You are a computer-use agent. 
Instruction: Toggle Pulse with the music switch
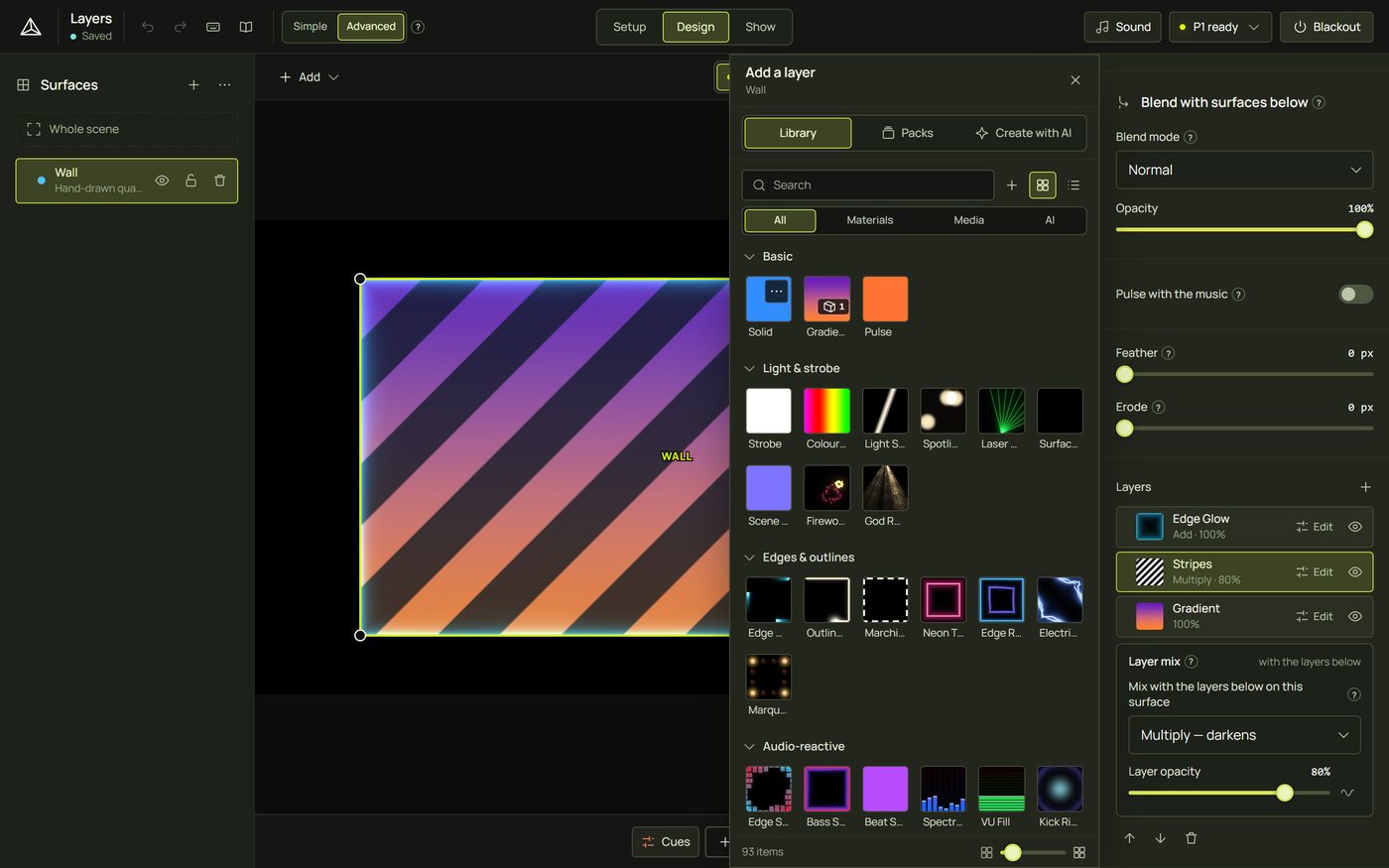(1356, 294)
